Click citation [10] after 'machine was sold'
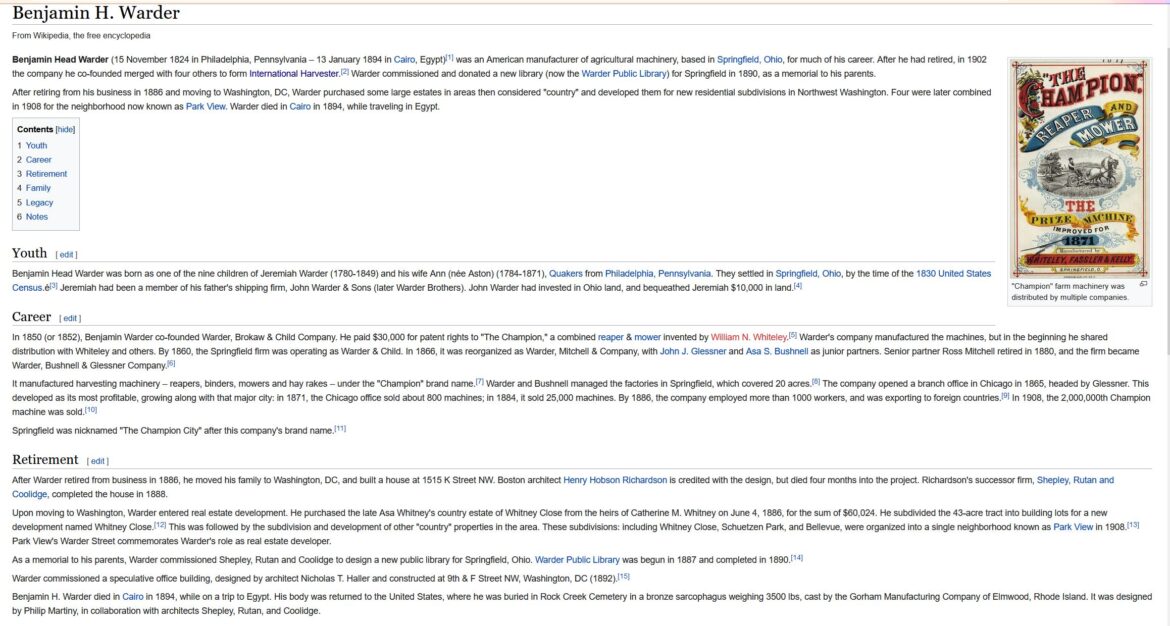The image size is (1170, 626). click(x=90, y=410)
